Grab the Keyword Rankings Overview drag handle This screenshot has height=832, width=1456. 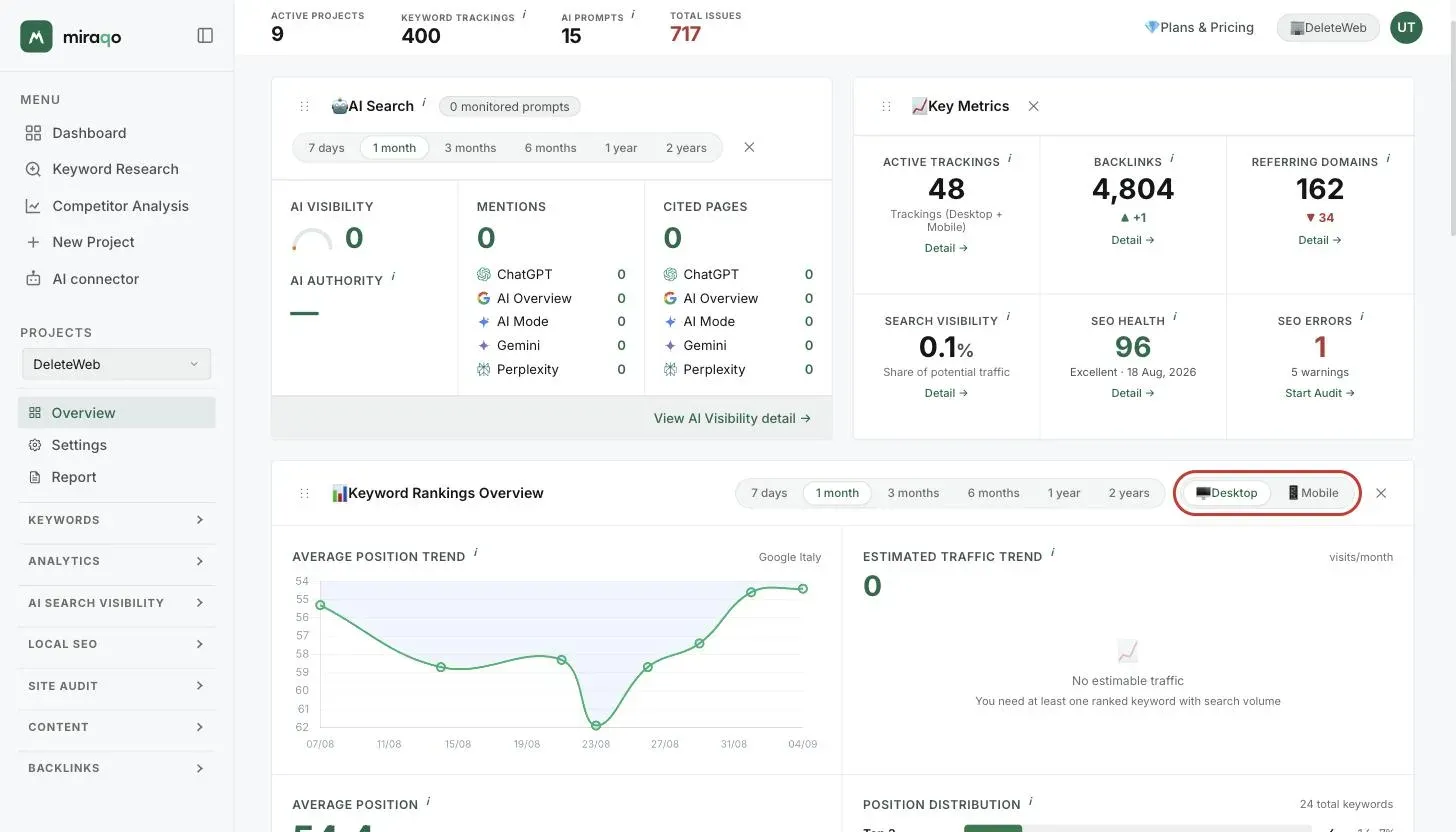click(305, 493)
